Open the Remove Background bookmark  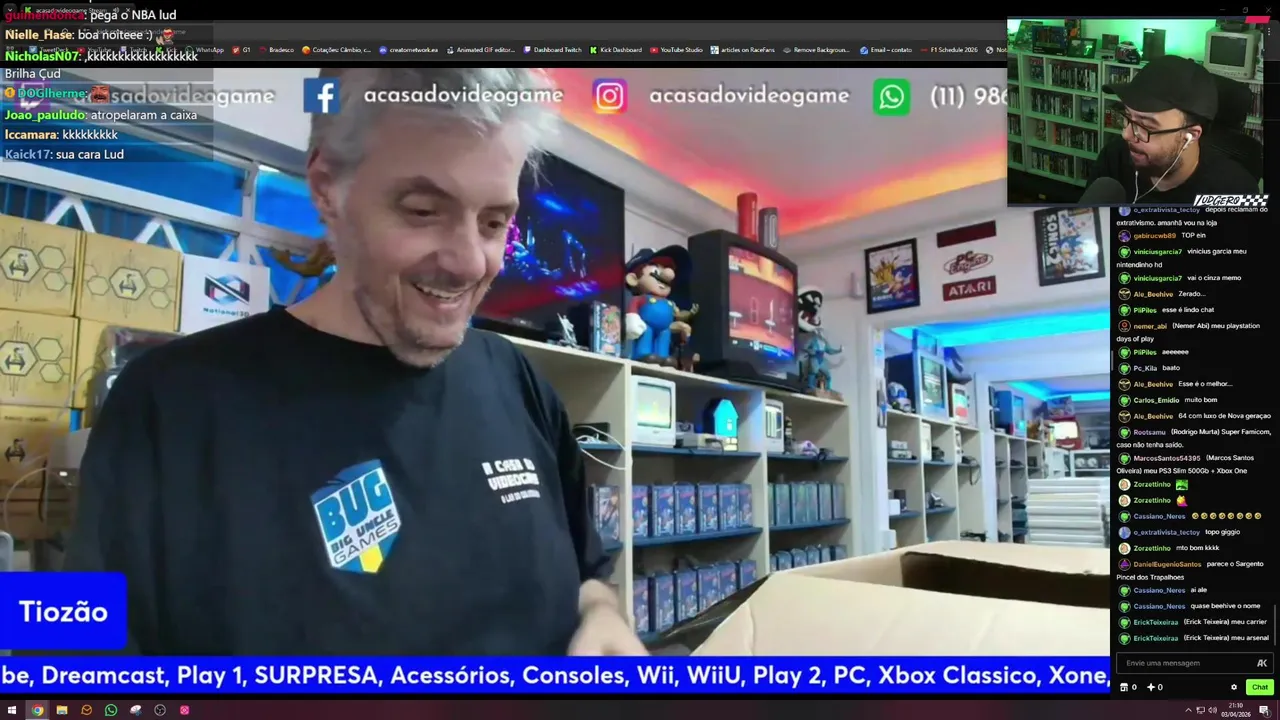[x=817, y=49]
